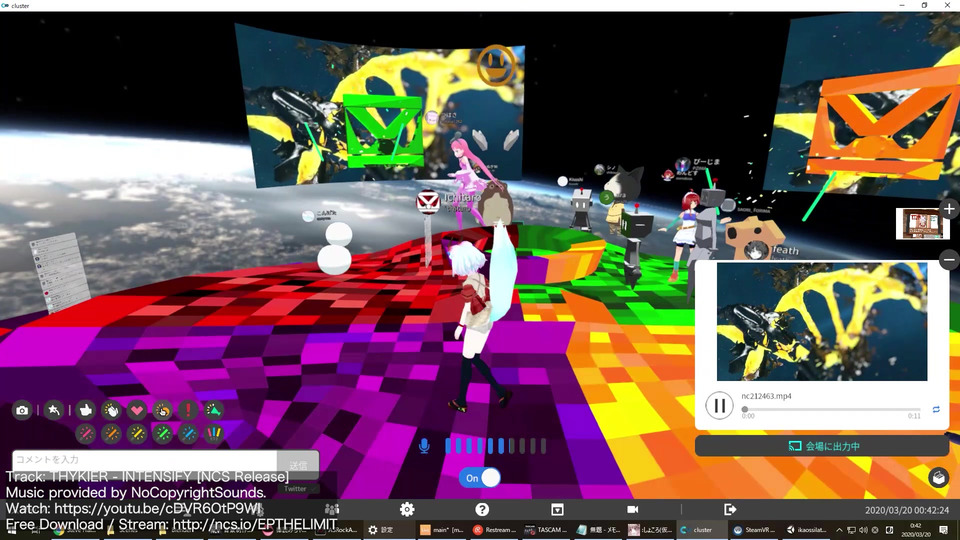This screenshot has height=540, width=960.
Task: Add a file with plus button
Action: pos(949,209)
